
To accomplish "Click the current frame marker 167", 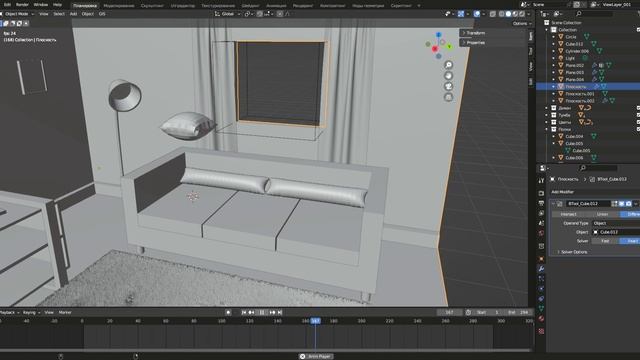I will [316, 321].
